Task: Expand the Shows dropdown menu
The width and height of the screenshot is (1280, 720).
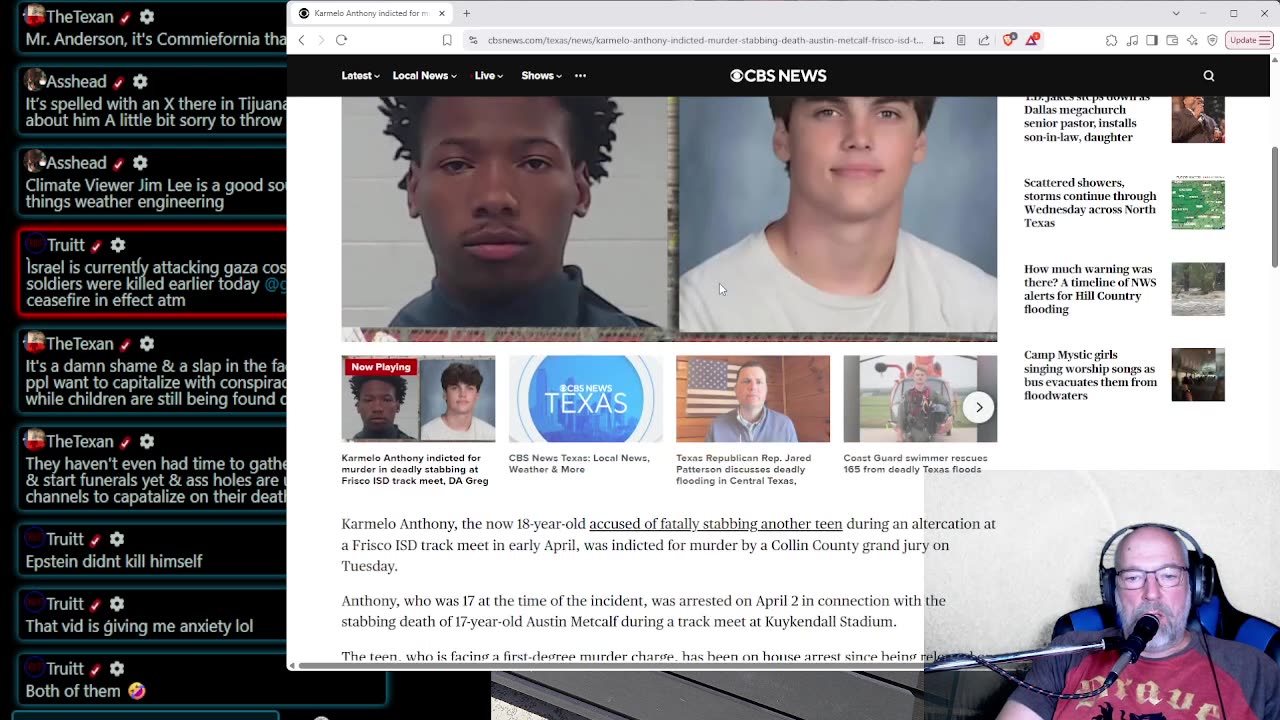Action: pos(541,76)
